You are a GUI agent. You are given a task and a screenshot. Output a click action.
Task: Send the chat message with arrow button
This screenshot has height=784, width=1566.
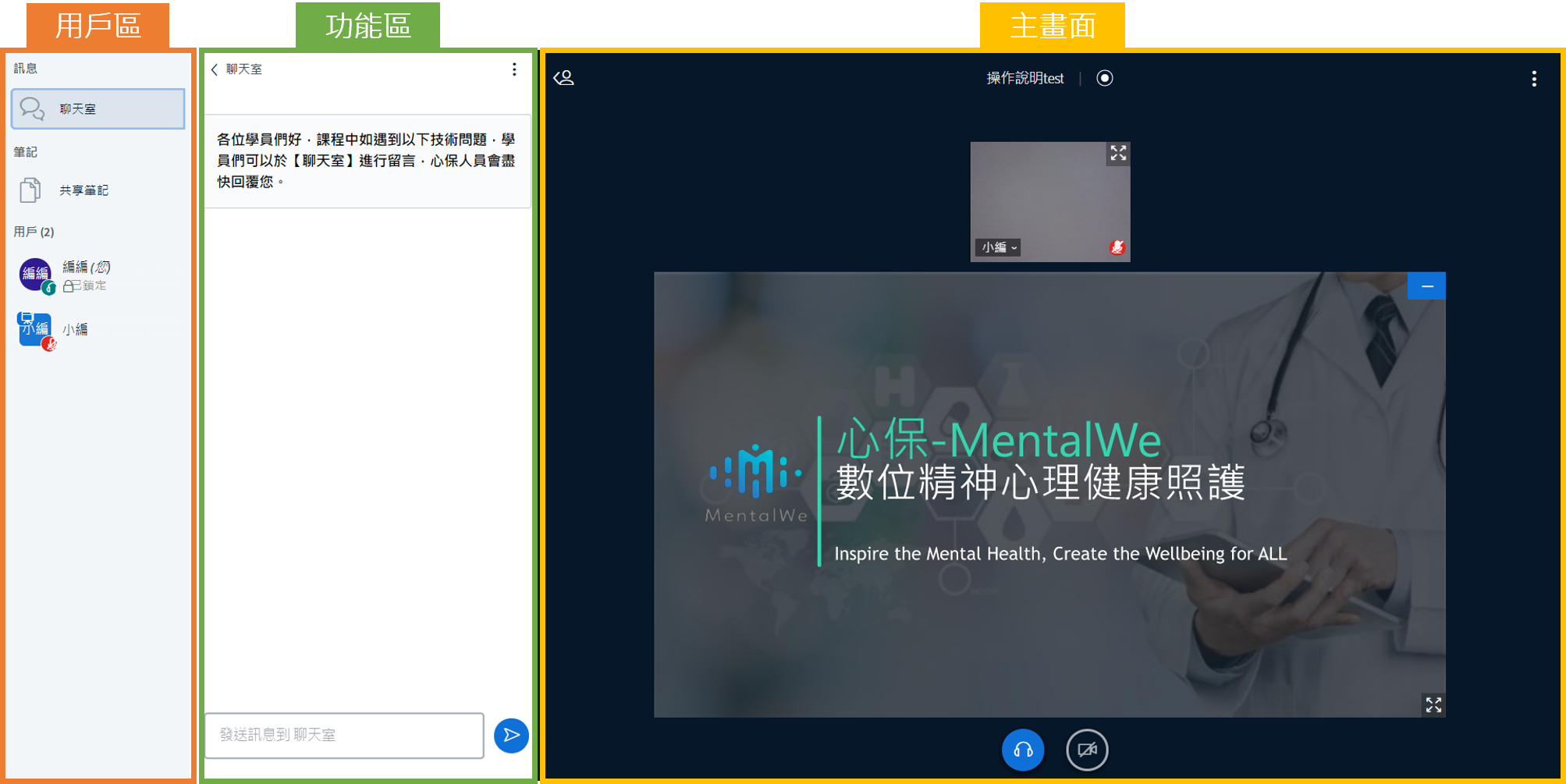(x=511, y=735)
